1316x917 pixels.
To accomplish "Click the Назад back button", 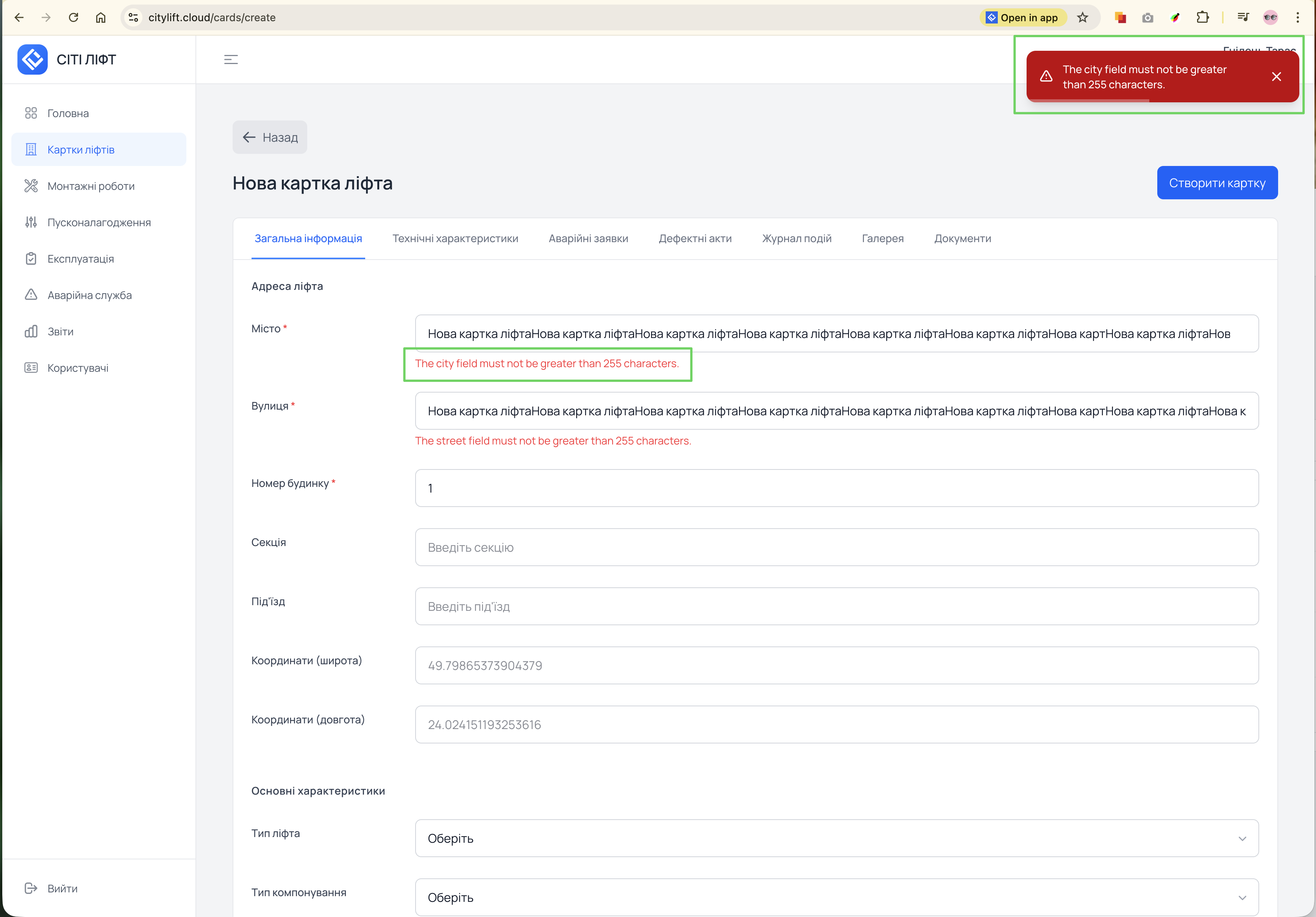I will 270,138.
